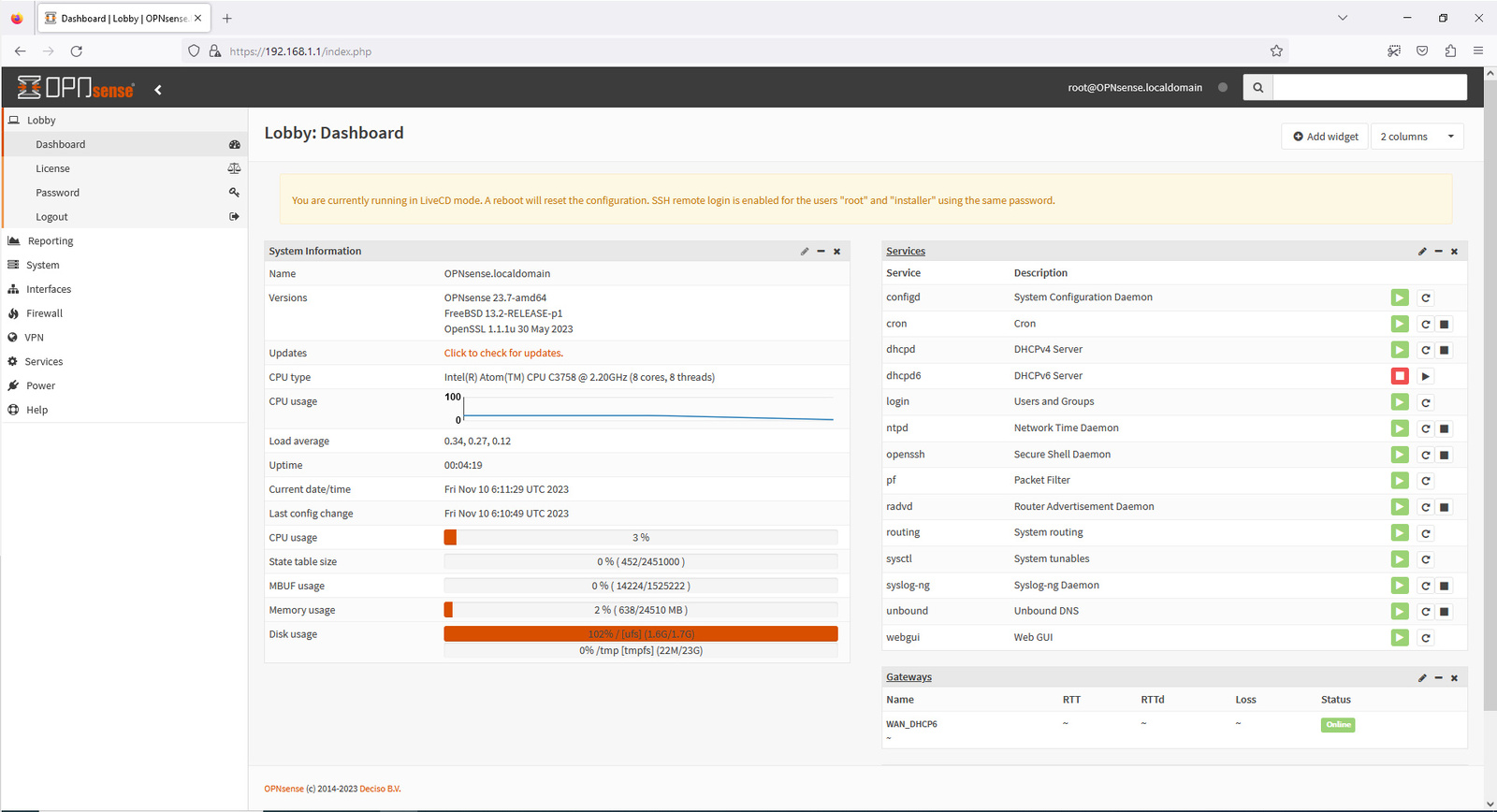Restart the routing service
Screen dimensions: 1497x812
pos(1426,533)
